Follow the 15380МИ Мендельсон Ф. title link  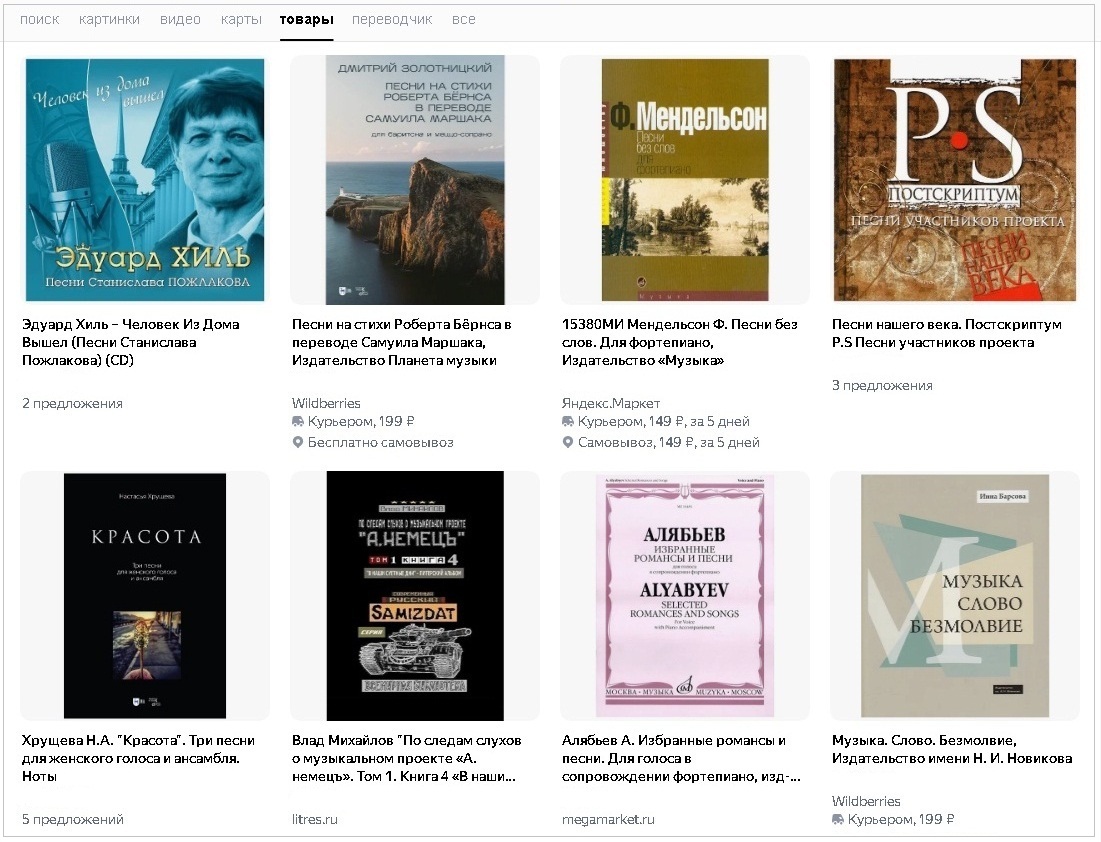(680, 342)
